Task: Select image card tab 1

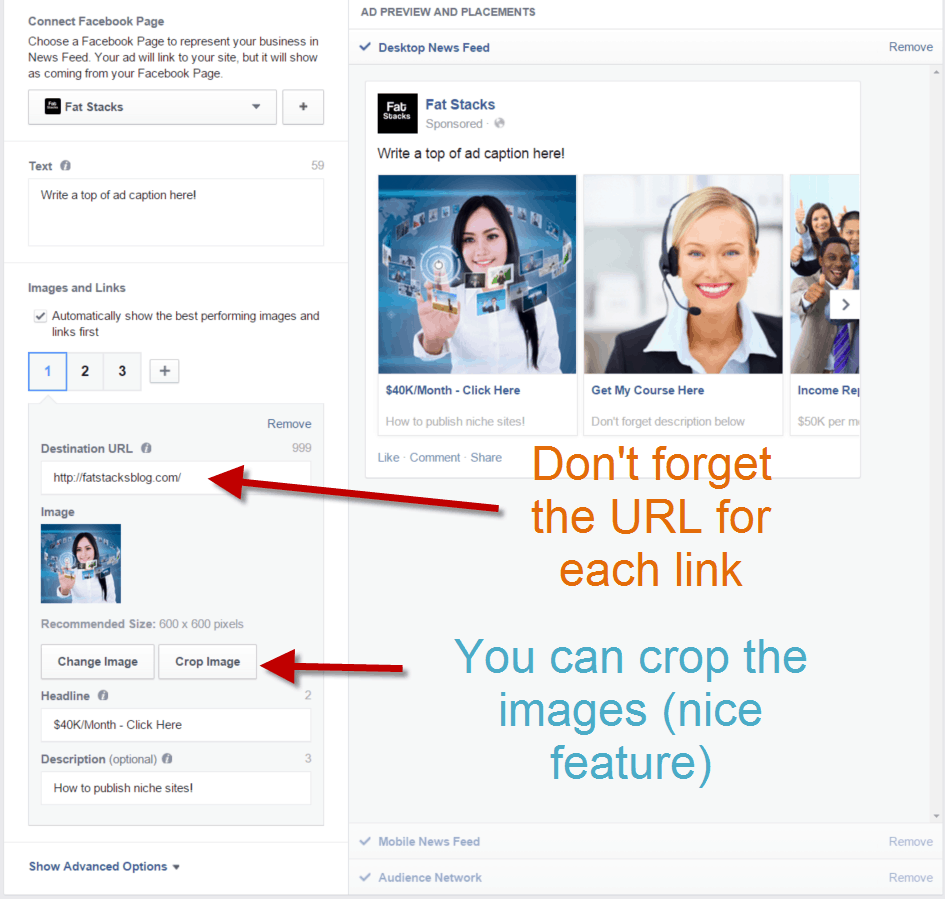Action: point(48,371)
